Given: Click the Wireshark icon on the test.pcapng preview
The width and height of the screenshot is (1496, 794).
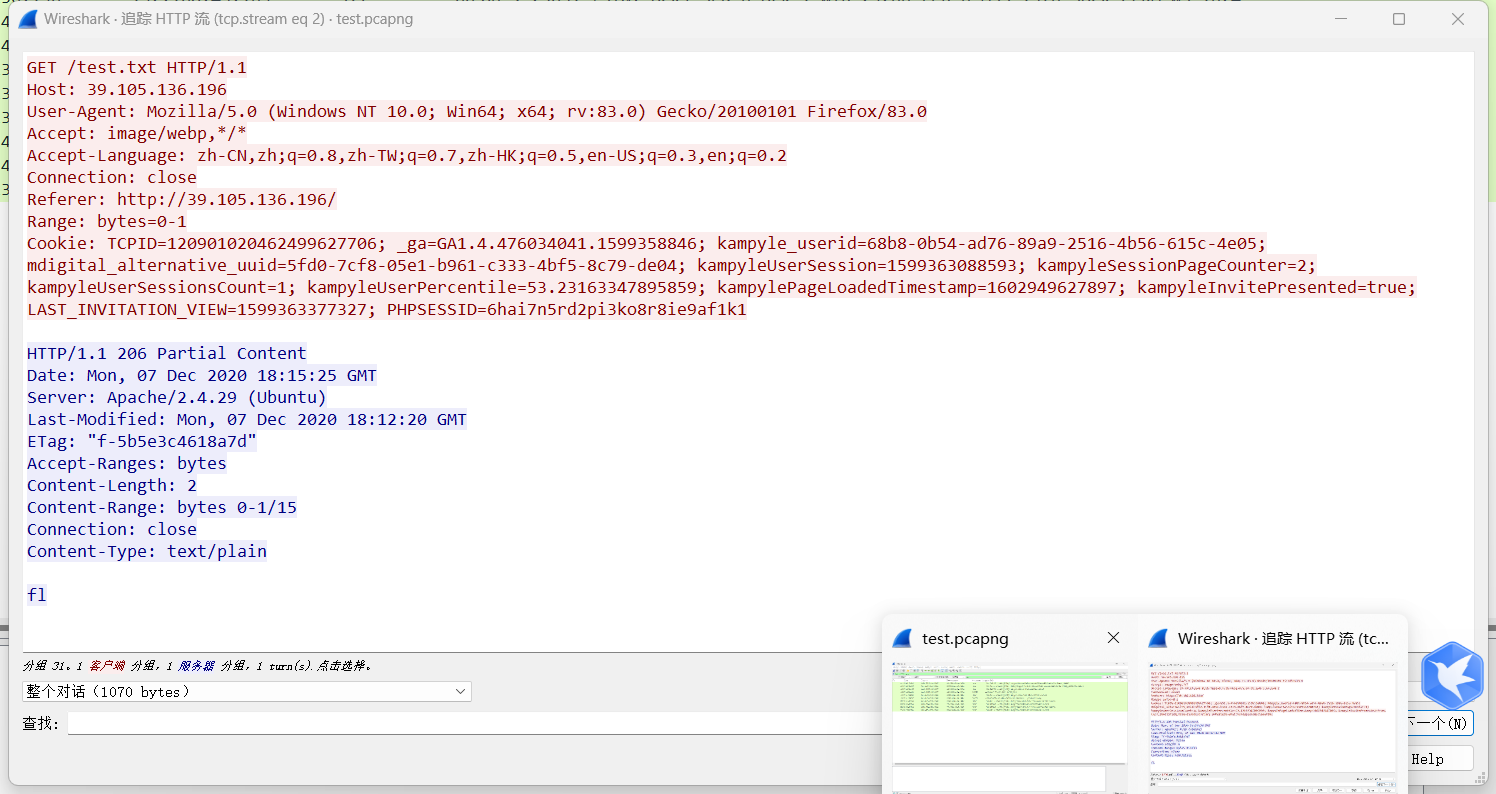Looking at the screenshot, I should click(903, 638).
